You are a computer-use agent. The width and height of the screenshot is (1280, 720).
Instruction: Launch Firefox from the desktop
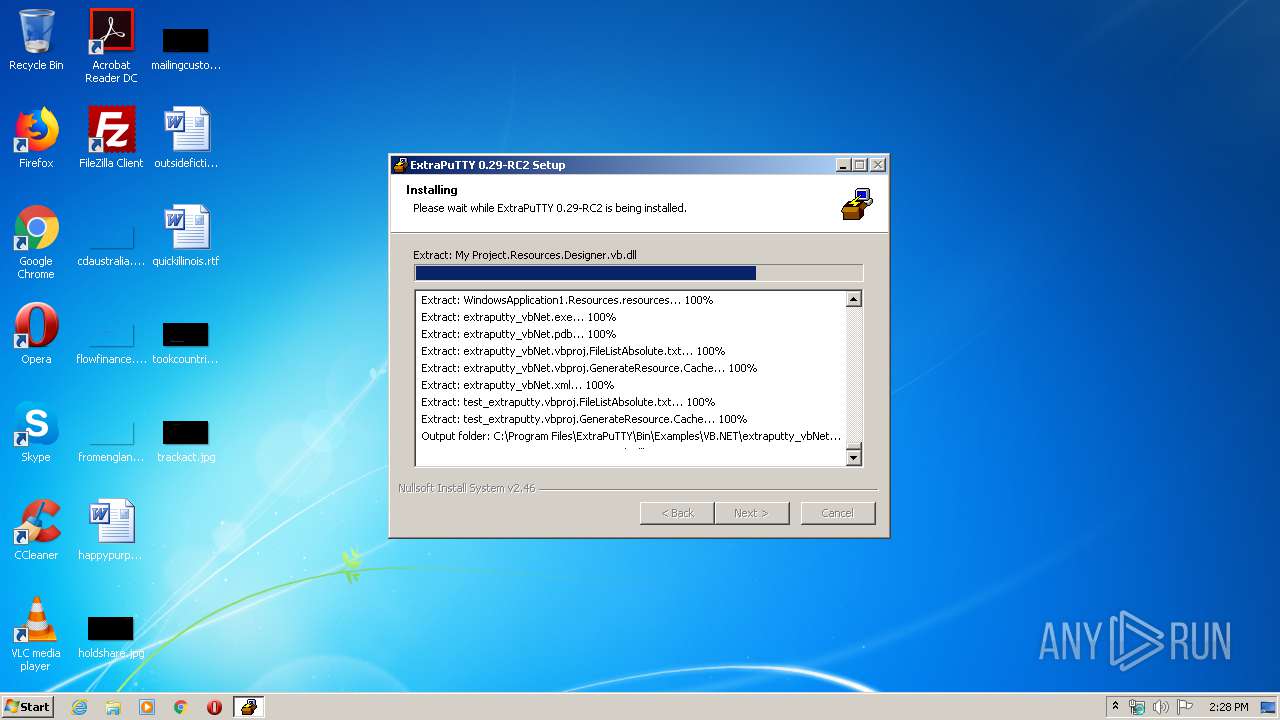click(x=36, y=138)
